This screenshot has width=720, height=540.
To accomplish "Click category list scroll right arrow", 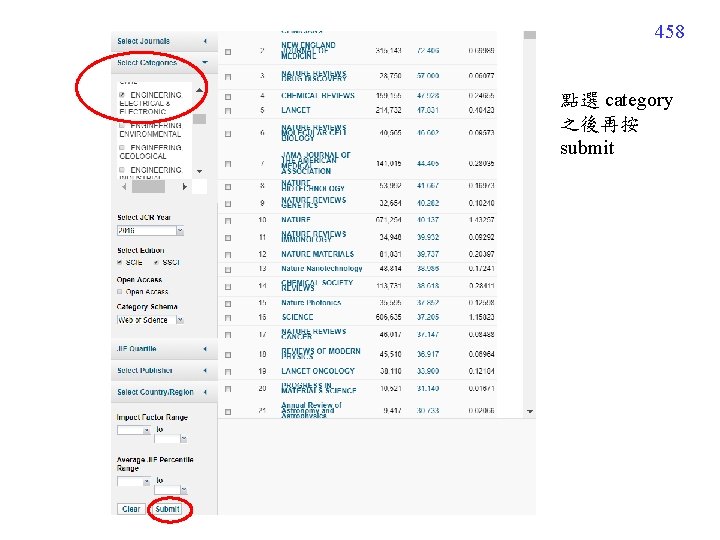I will [185, 186].
